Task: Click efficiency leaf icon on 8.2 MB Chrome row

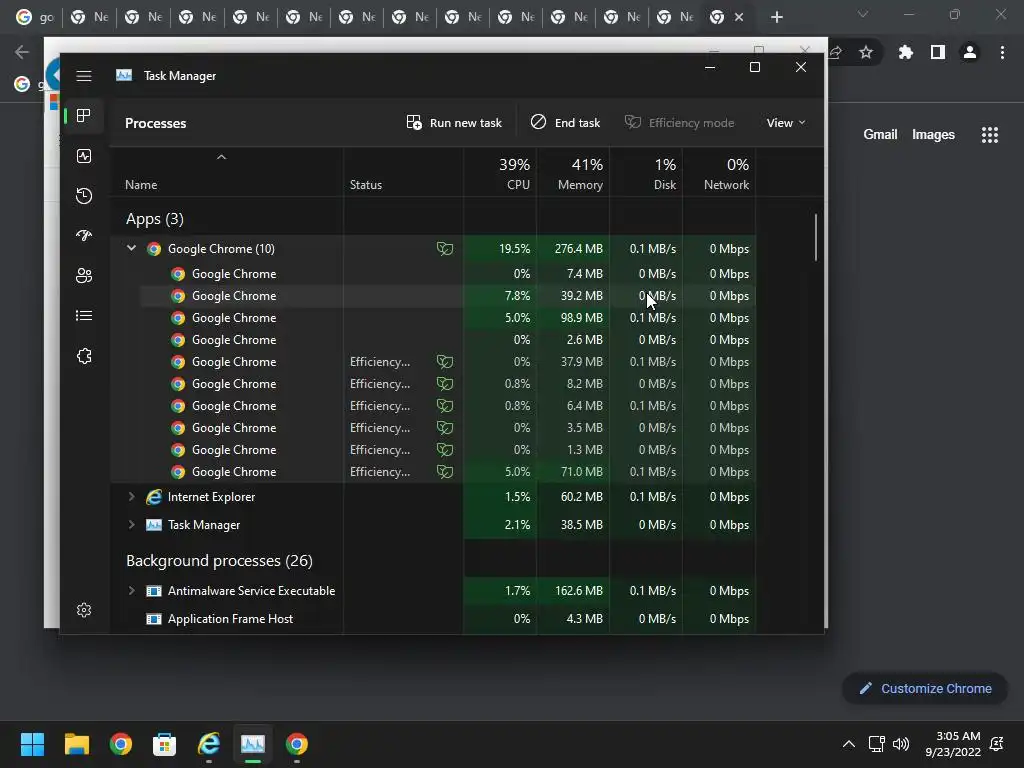Action: [x=445, y=384]
